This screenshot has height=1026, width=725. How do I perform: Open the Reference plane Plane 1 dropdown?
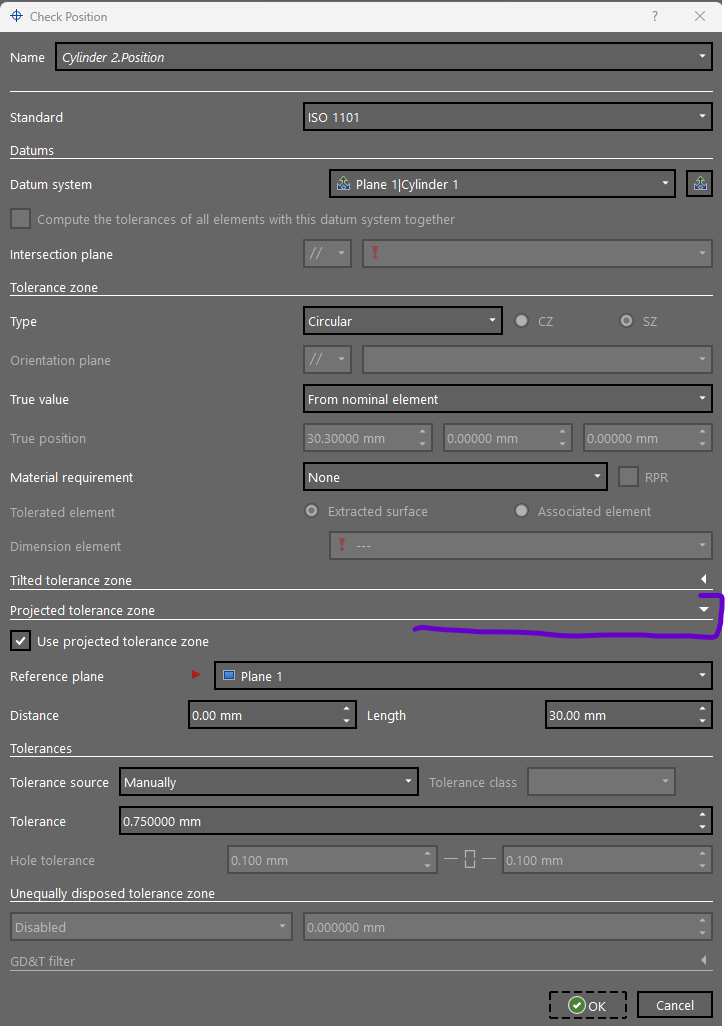click(463, 677)
